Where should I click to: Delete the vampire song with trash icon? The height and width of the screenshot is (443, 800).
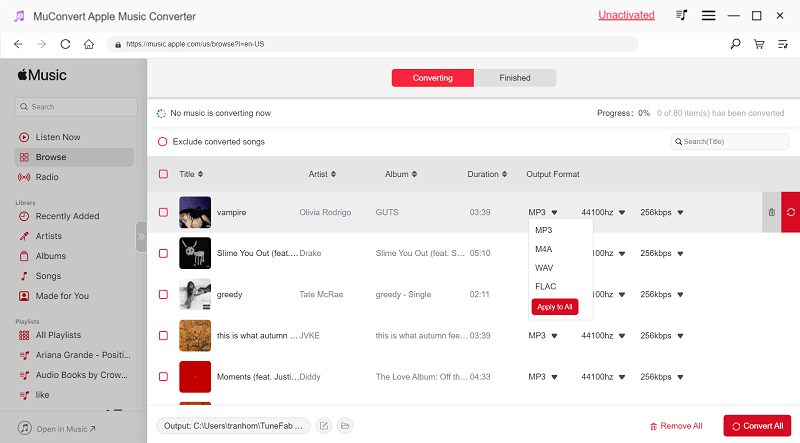coord(771,212)
